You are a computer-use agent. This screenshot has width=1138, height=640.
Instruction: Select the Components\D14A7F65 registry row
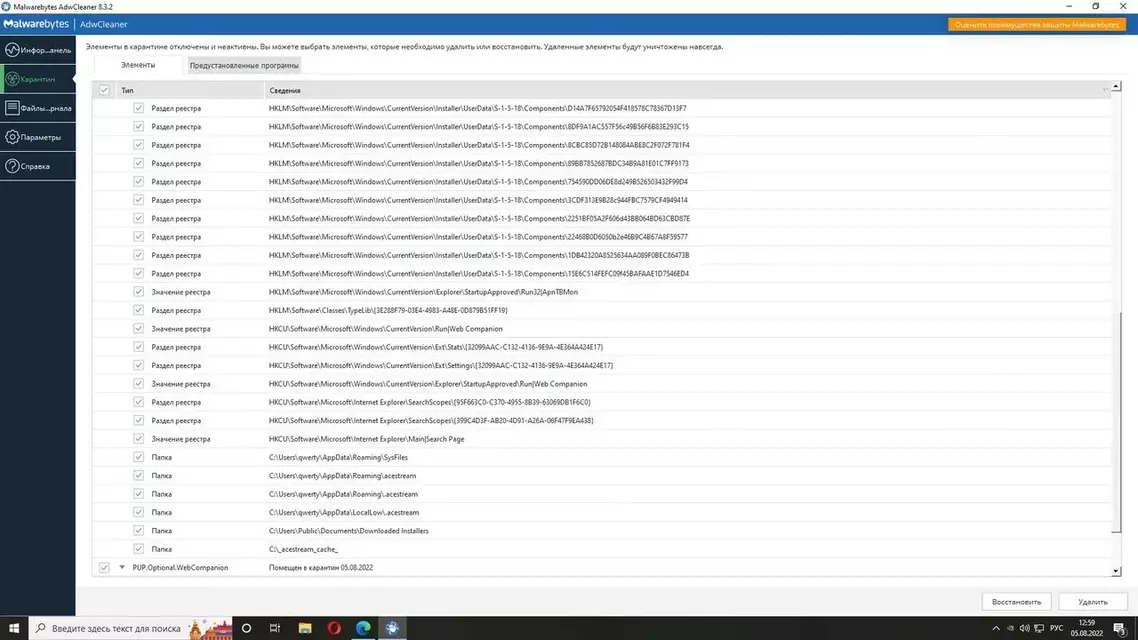click(602, 108)
